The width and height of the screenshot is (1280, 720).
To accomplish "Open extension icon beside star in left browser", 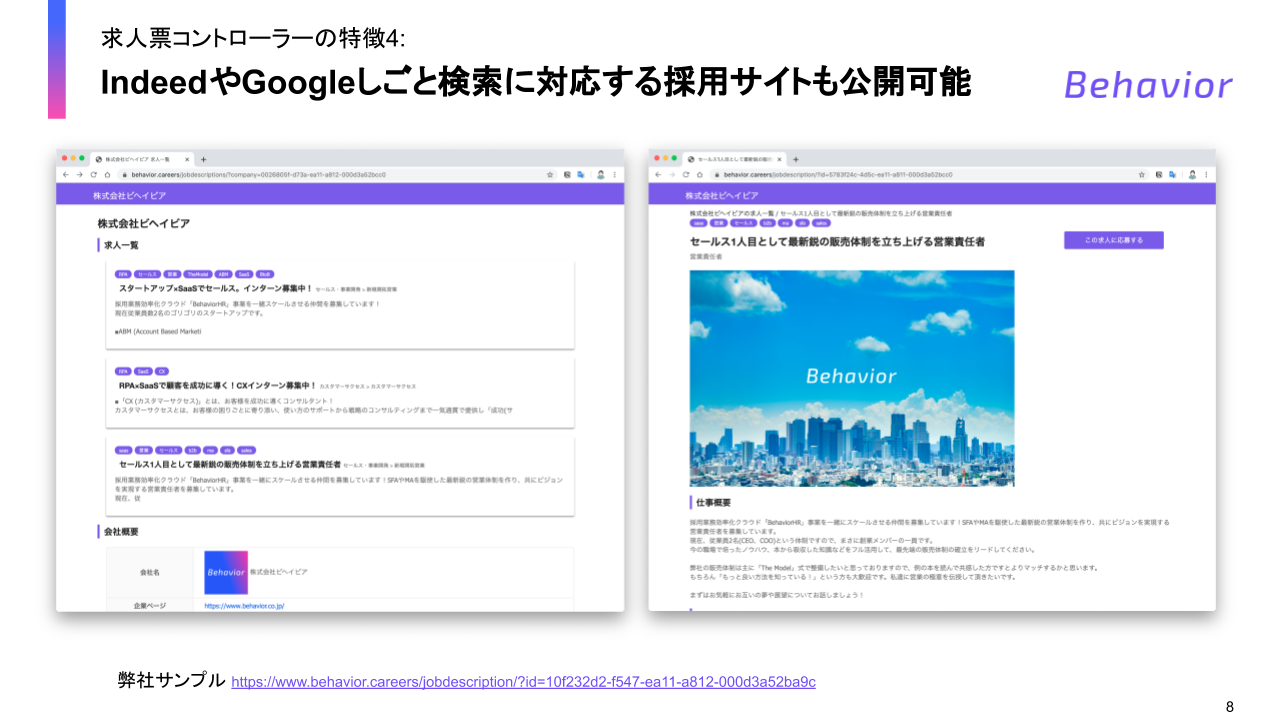I will pyautogui.click(x=567, y=174).
